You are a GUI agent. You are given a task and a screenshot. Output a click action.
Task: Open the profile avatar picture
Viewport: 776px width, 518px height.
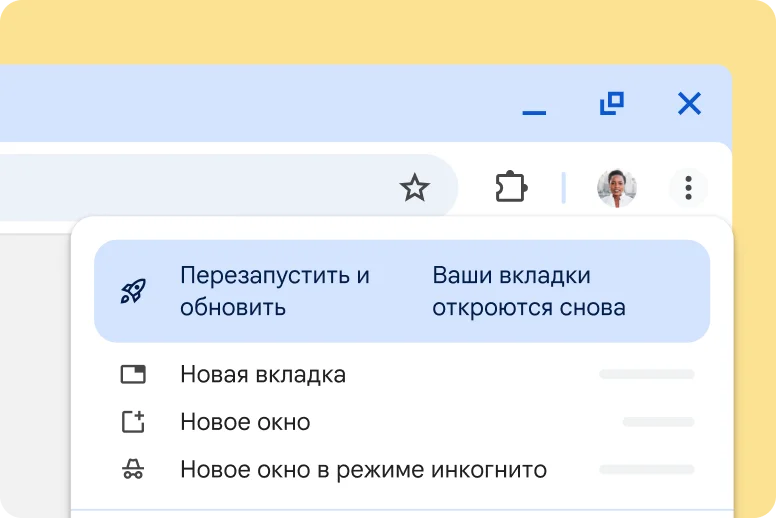pos(616,187)
